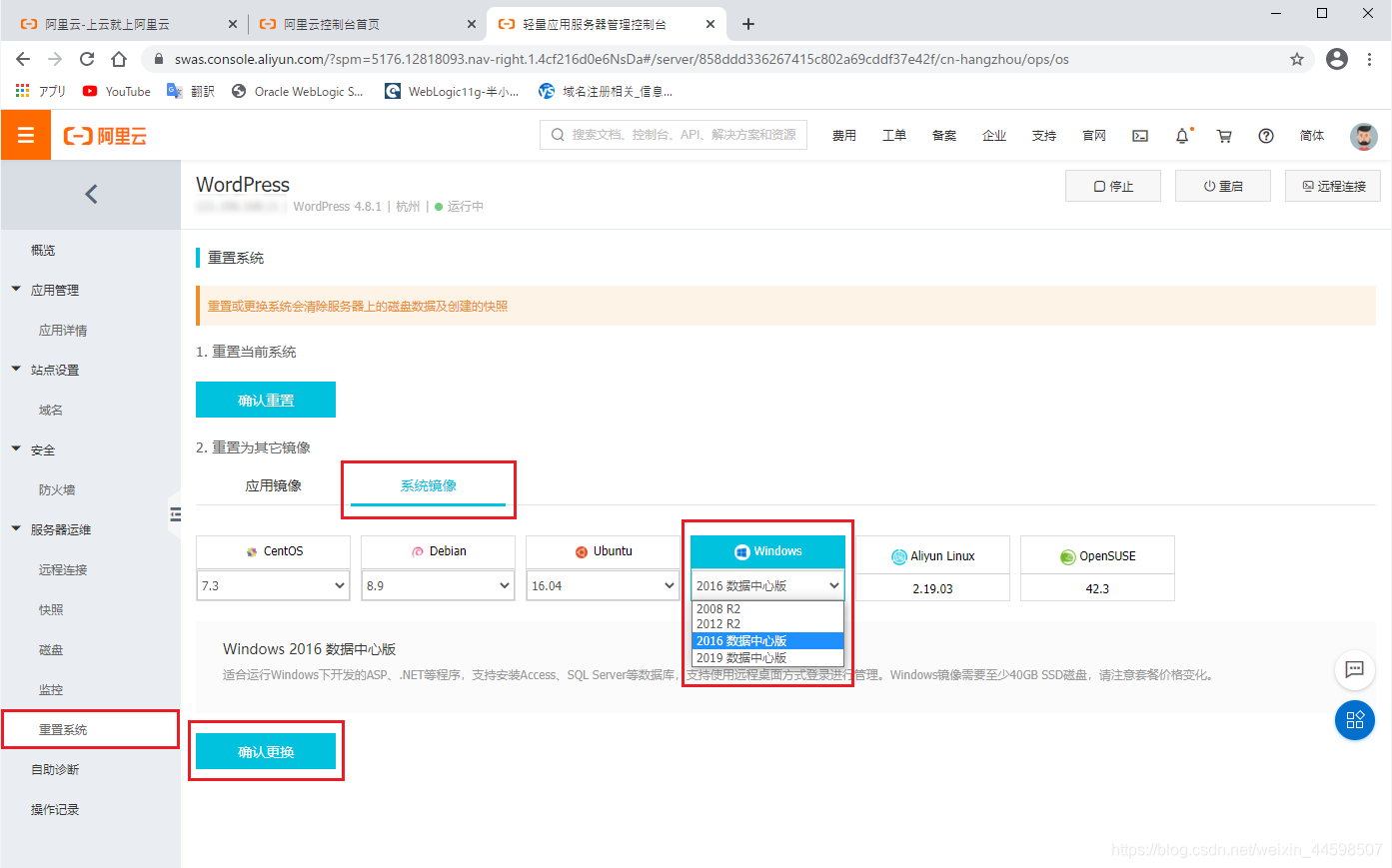This screenshot has height=868, width=1392.
Task: Close the 轻量应用服务器管理控制台 tab
Action: (710, 24)
